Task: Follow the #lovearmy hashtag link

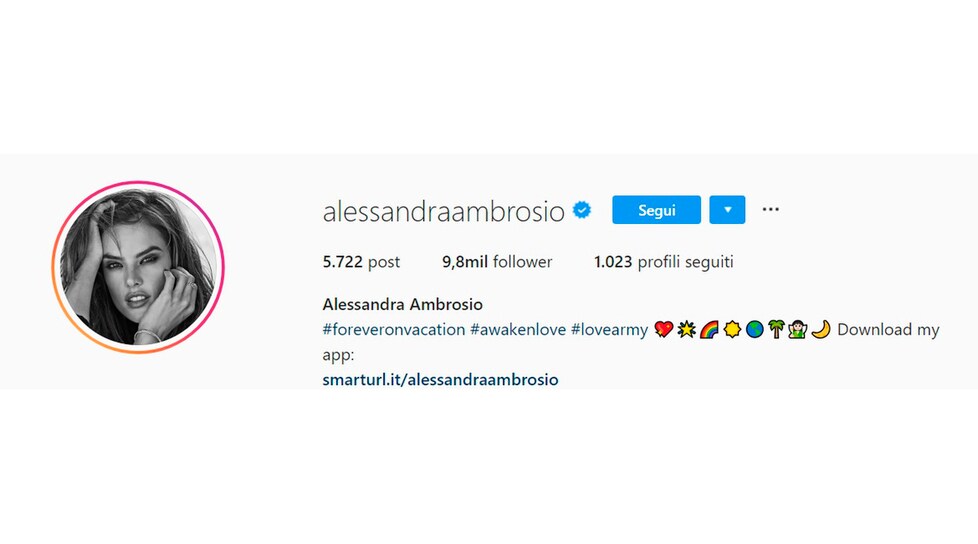Action: point(609,329)
